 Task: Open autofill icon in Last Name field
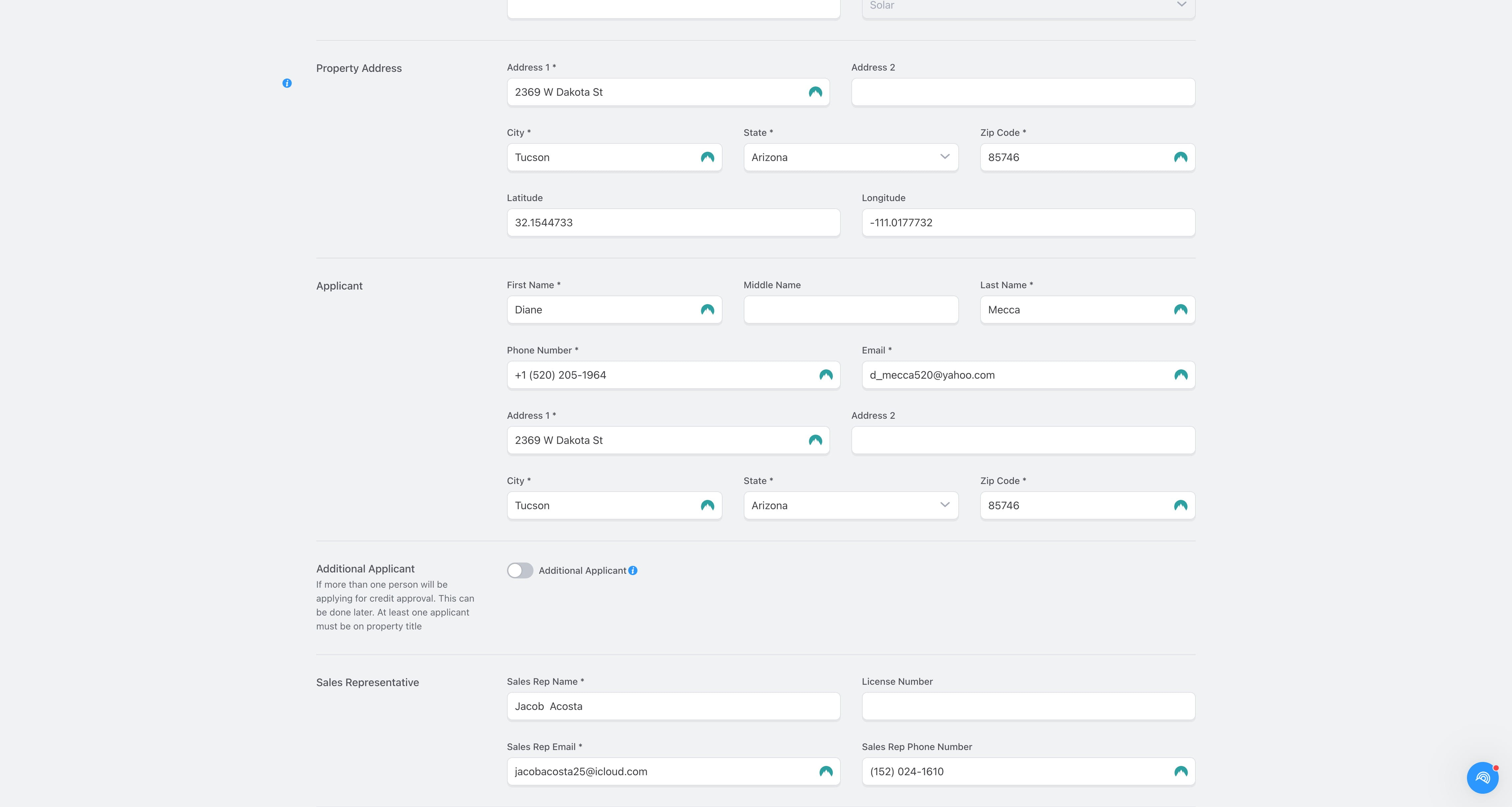pyautogui.click(x=1181, y=309)
